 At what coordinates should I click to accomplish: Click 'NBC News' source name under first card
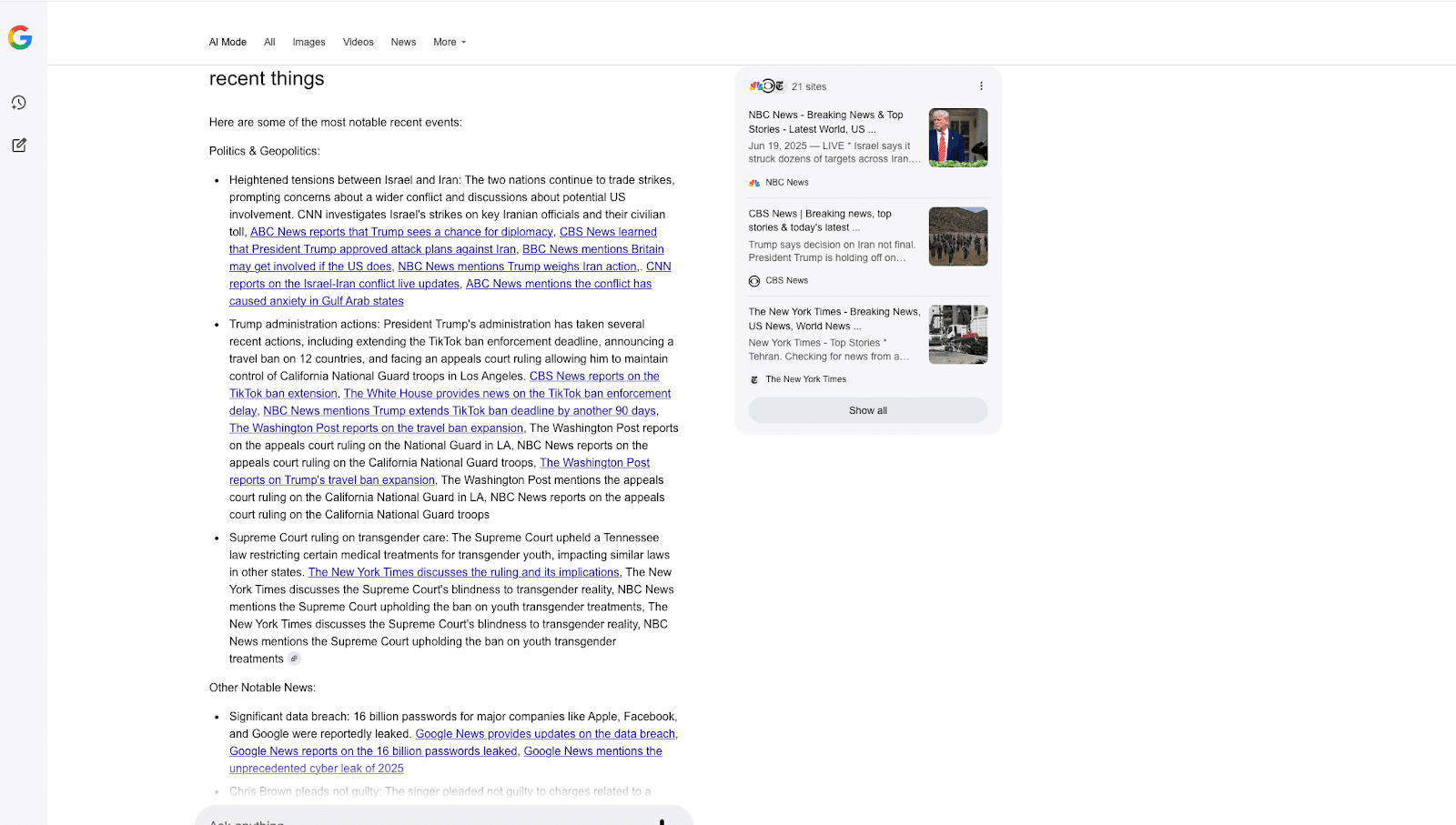[787, 183]
